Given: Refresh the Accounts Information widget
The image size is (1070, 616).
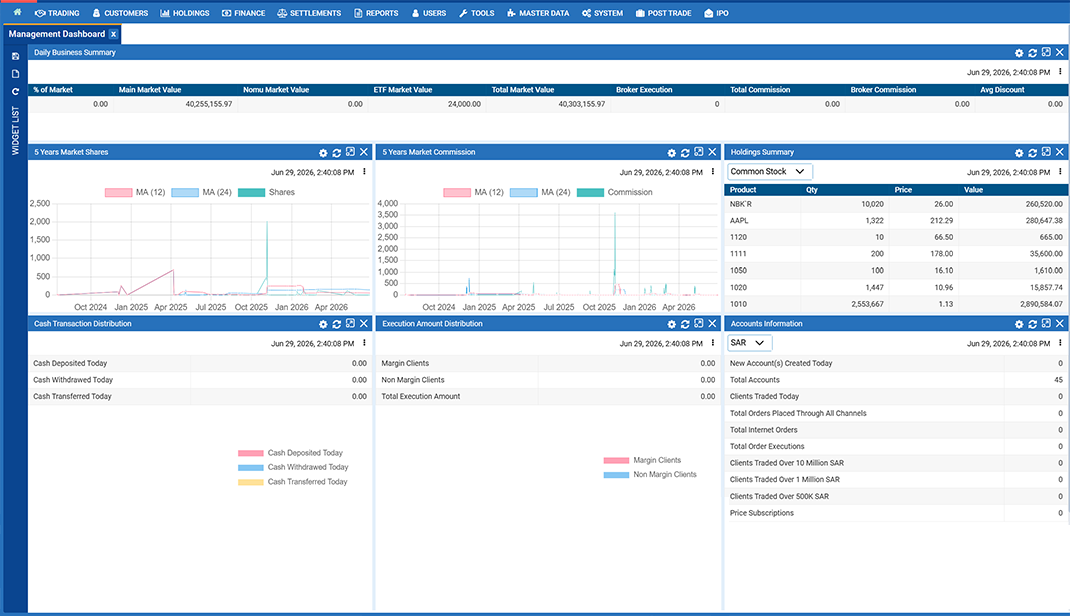Looking at the screenshot, I should [1032, 324].
